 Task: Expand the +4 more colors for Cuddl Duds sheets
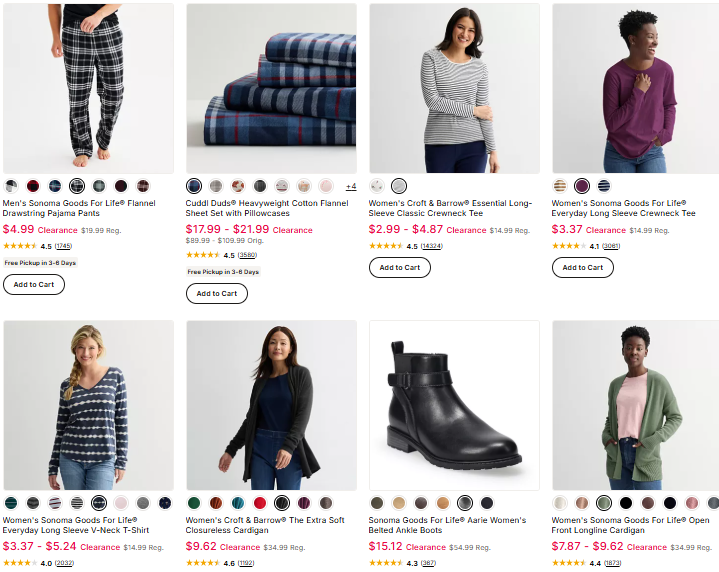[x=351, y=186]
